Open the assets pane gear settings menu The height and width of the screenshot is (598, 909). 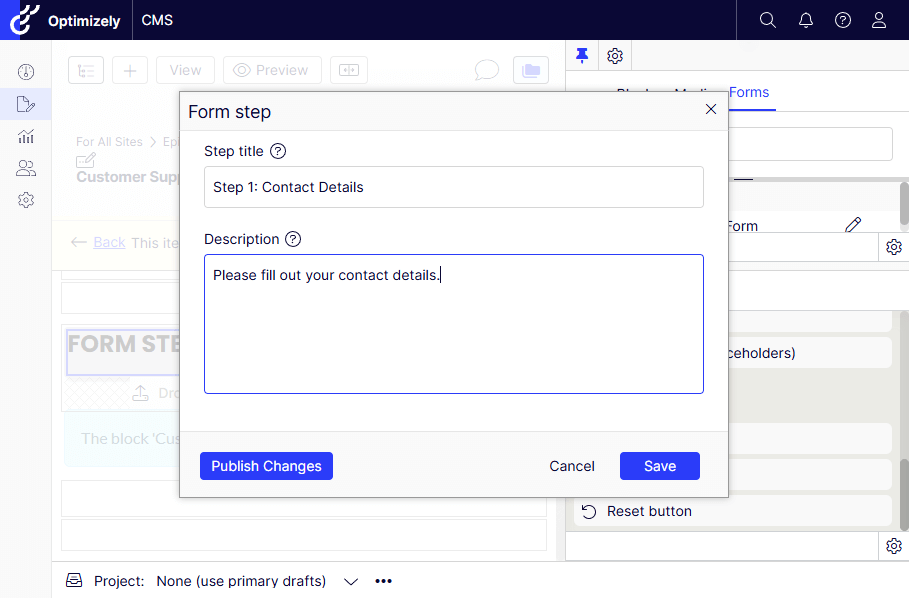tap(615, 56)
